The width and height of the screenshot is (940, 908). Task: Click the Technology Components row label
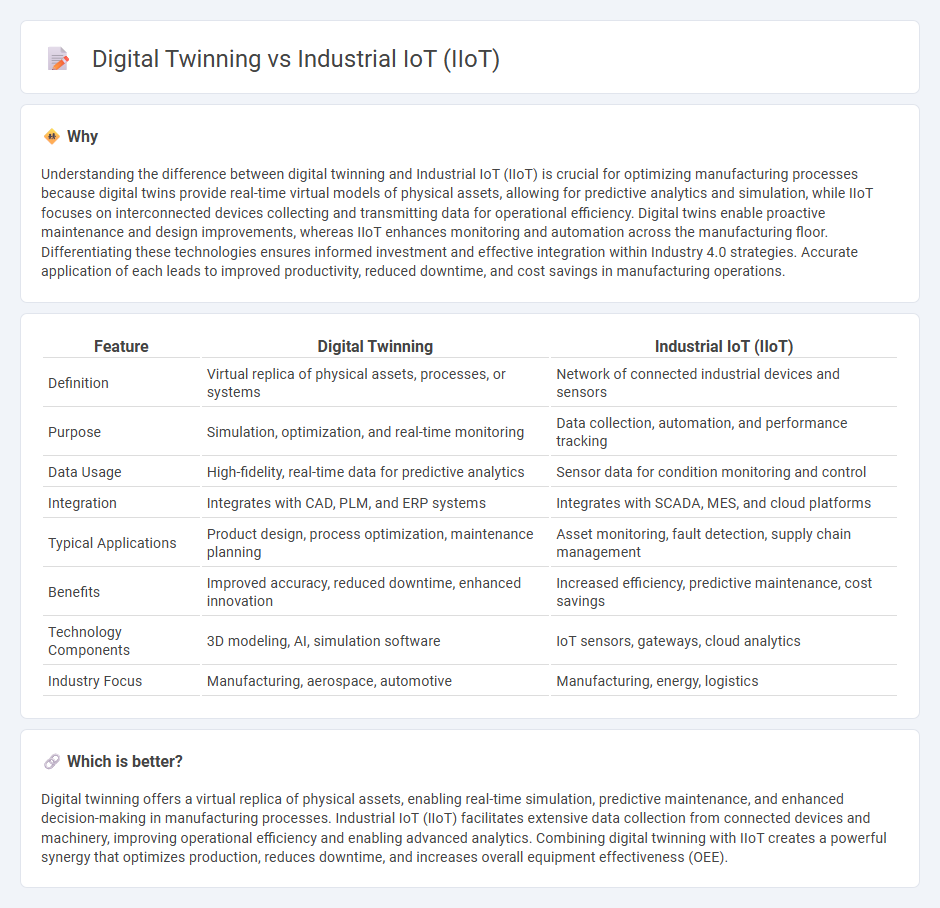click(89, 641)
